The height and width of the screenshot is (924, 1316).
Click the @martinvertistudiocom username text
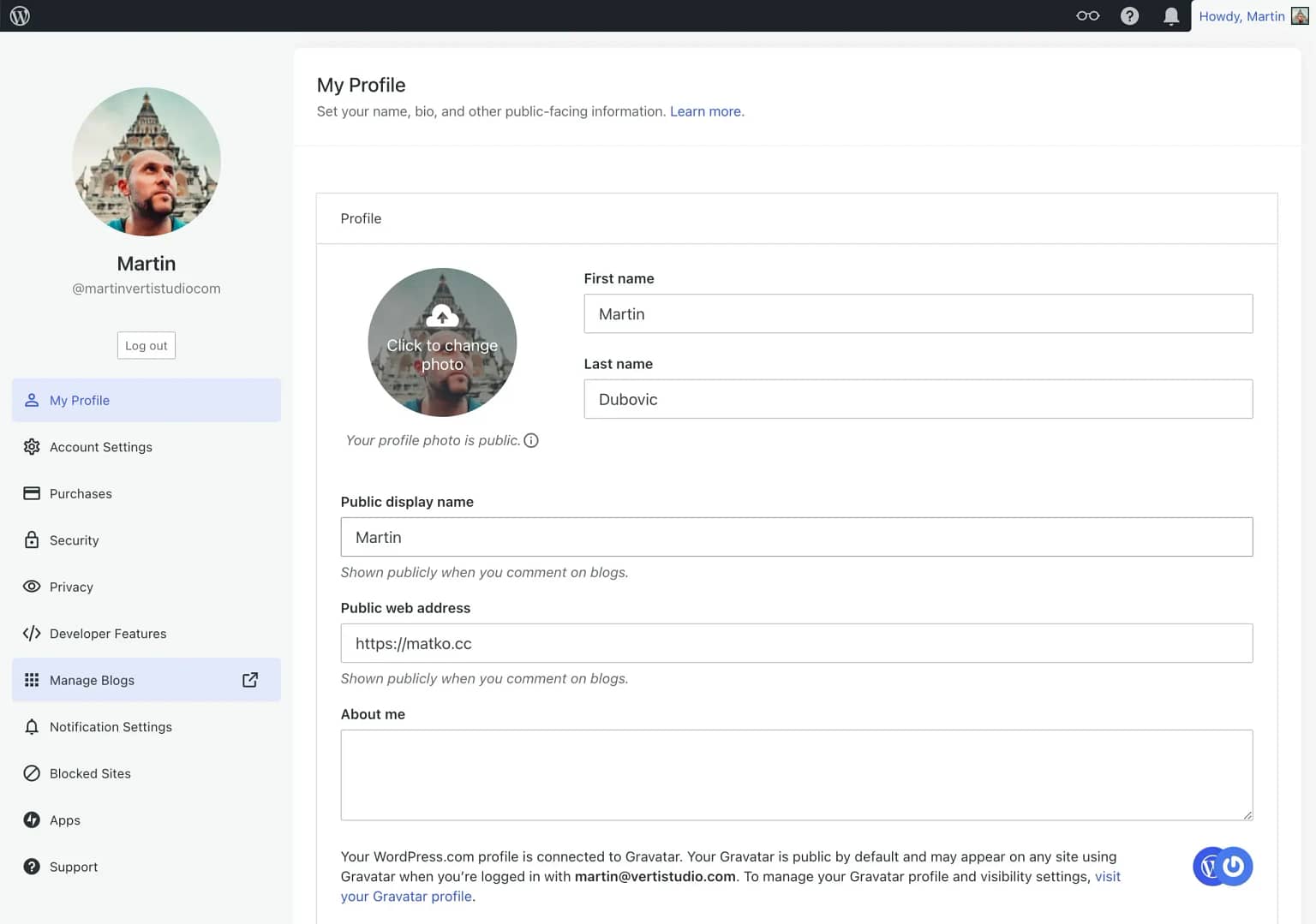pos(147,289)
